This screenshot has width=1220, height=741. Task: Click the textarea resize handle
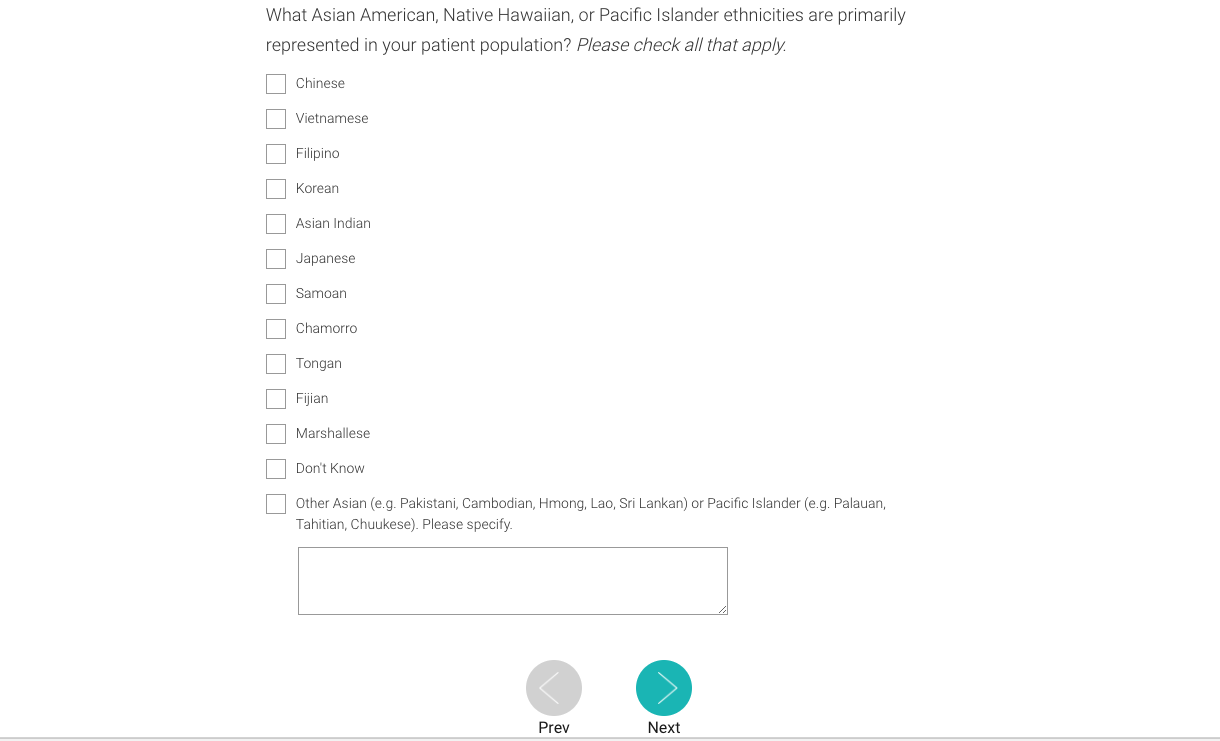coord(722,609)
